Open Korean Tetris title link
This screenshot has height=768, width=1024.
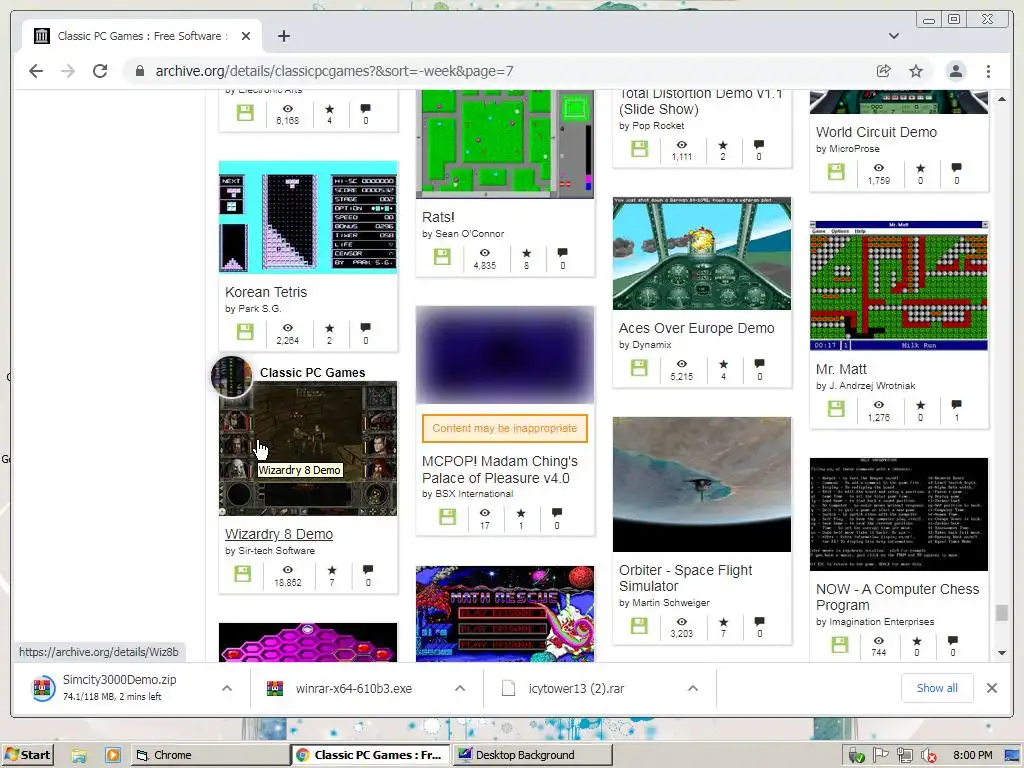click(x=266, y=292)
